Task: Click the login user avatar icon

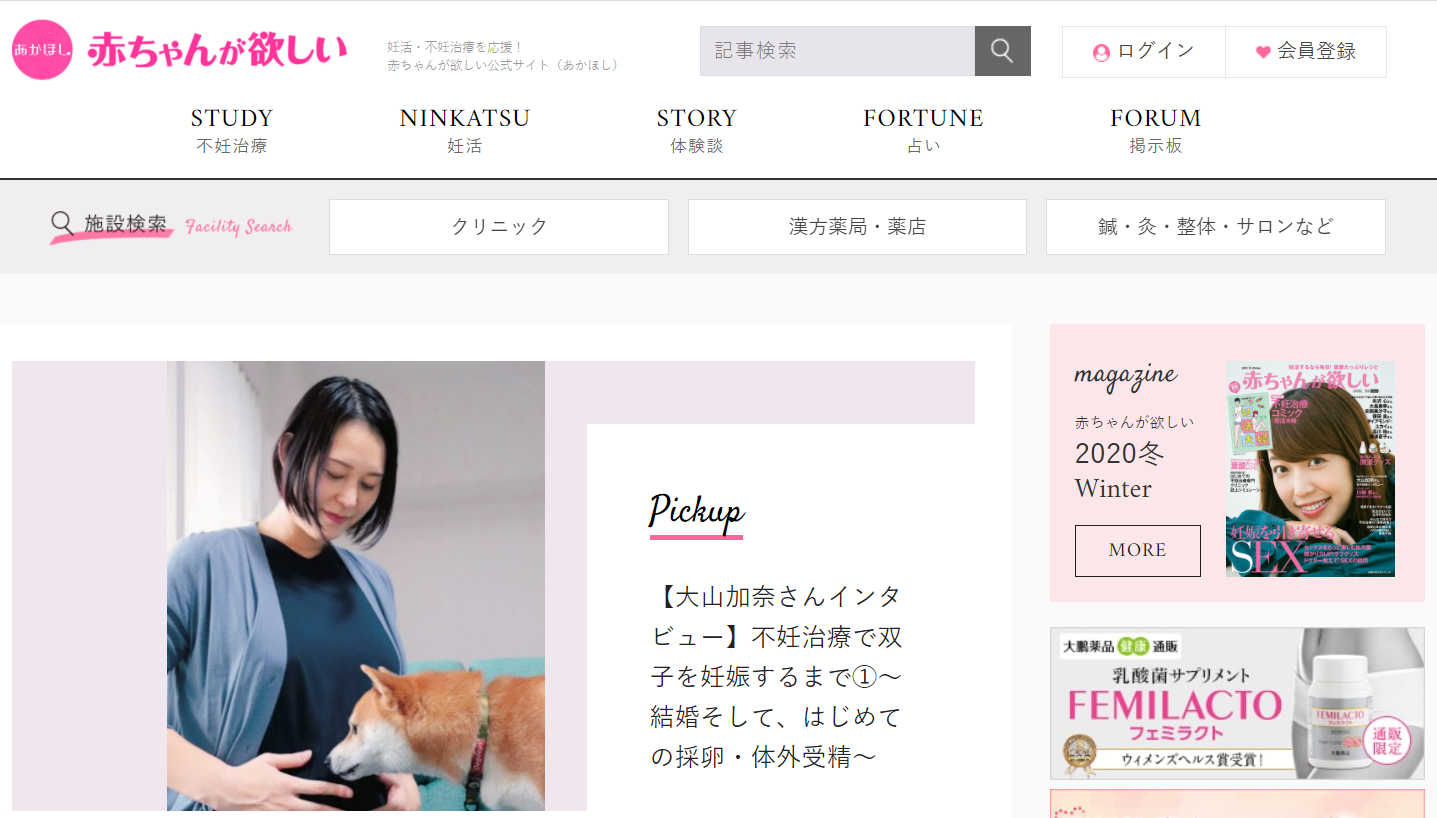Action: tap(1101, 52)
